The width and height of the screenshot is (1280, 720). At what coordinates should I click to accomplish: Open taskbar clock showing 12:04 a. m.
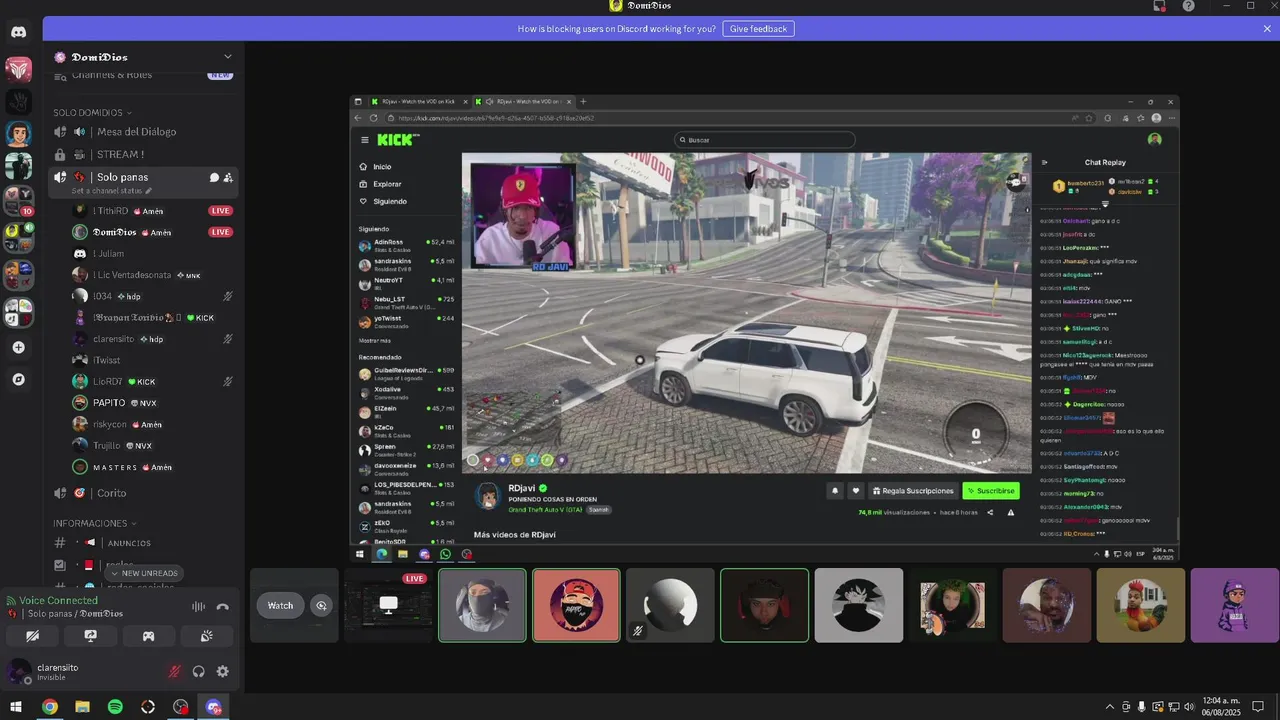[1220, 707]
